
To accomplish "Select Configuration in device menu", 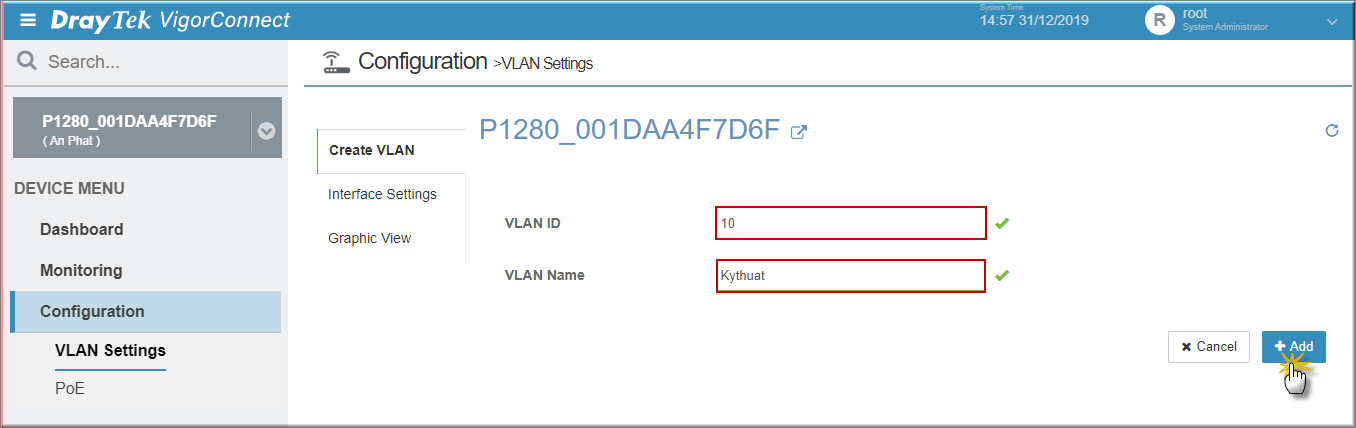I will tap(146, 311).
